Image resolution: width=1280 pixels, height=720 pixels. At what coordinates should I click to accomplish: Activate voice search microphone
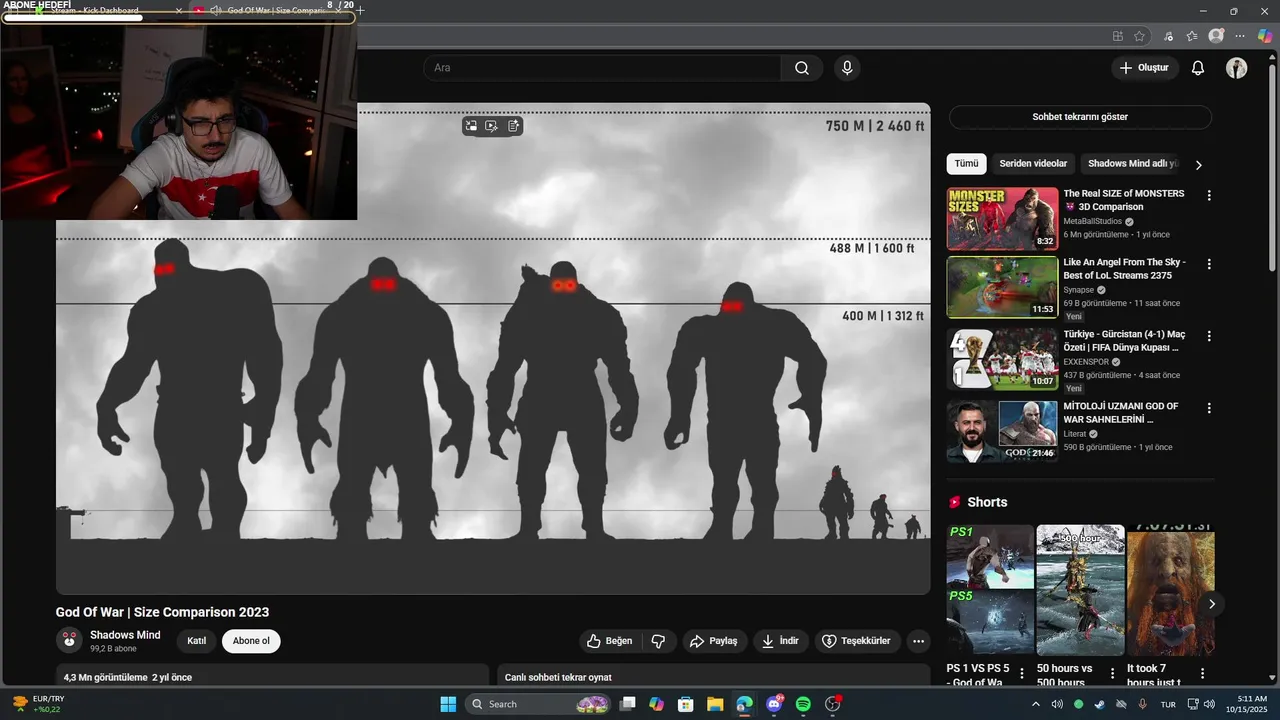[847, 68]
